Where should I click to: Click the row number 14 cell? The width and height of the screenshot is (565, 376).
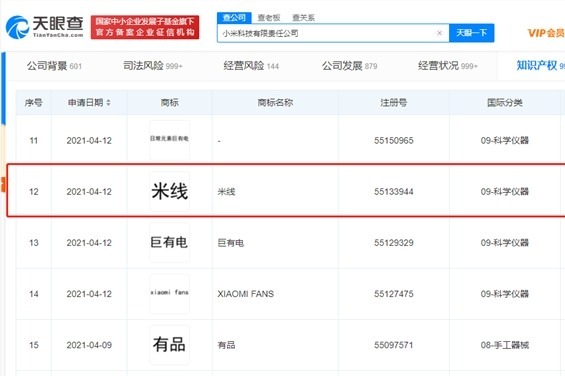tap(34, 294)
